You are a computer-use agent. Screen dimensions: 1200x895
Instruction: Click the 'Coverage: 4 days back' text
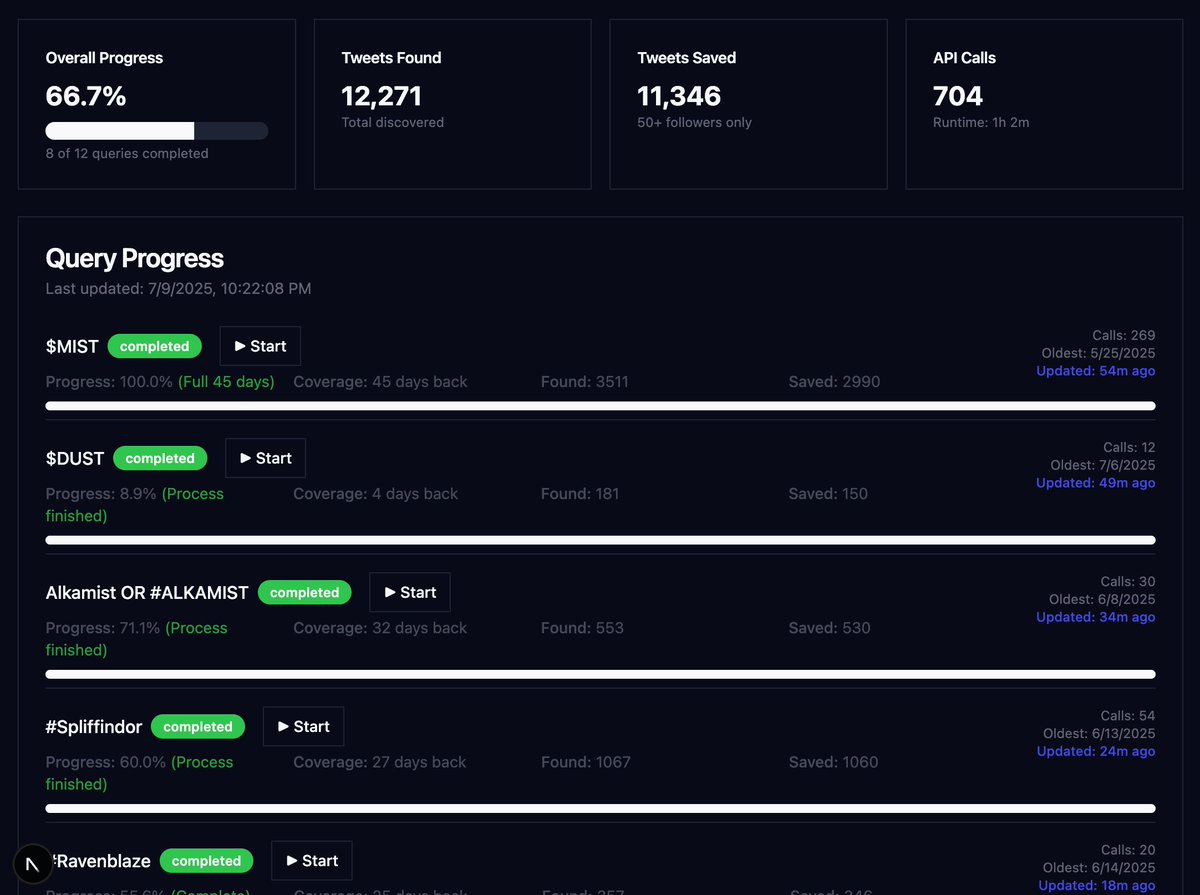(x=376, y=493)
